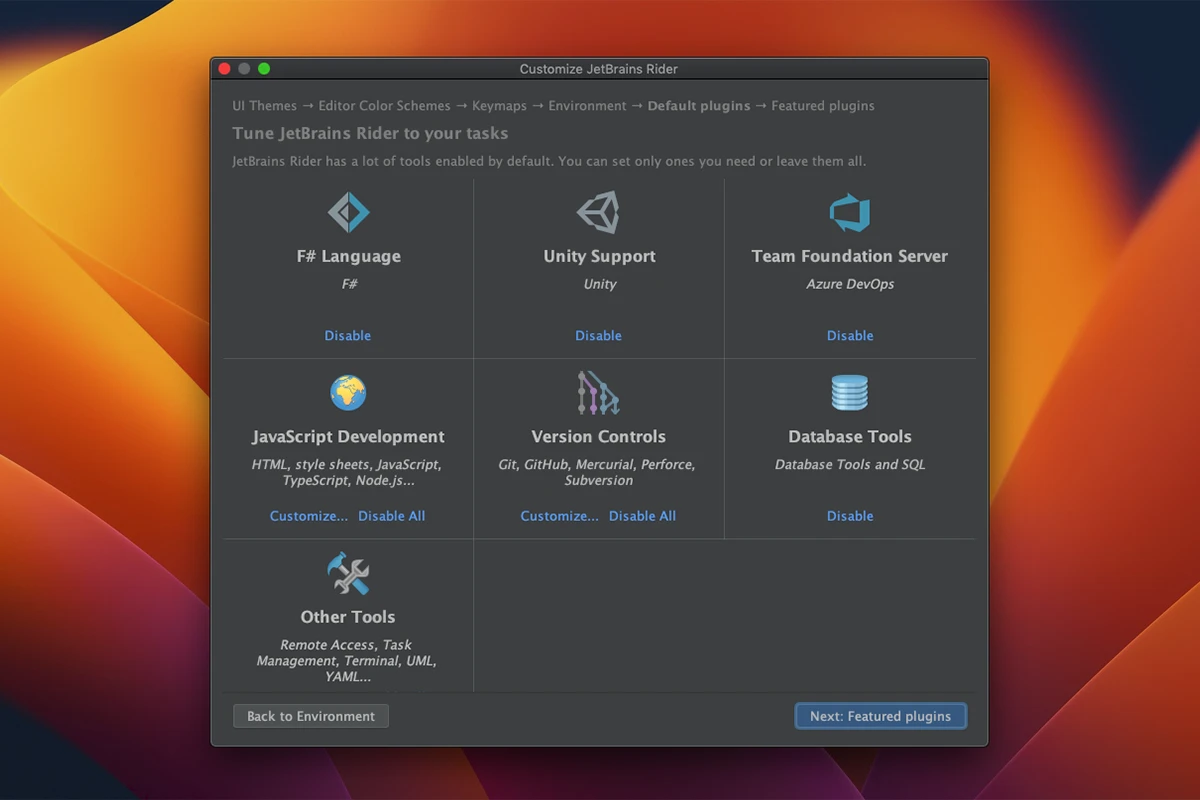This screenshot has height=800, width=1200.
Task: Click the Back to Environment button
Action: [311, 716]
